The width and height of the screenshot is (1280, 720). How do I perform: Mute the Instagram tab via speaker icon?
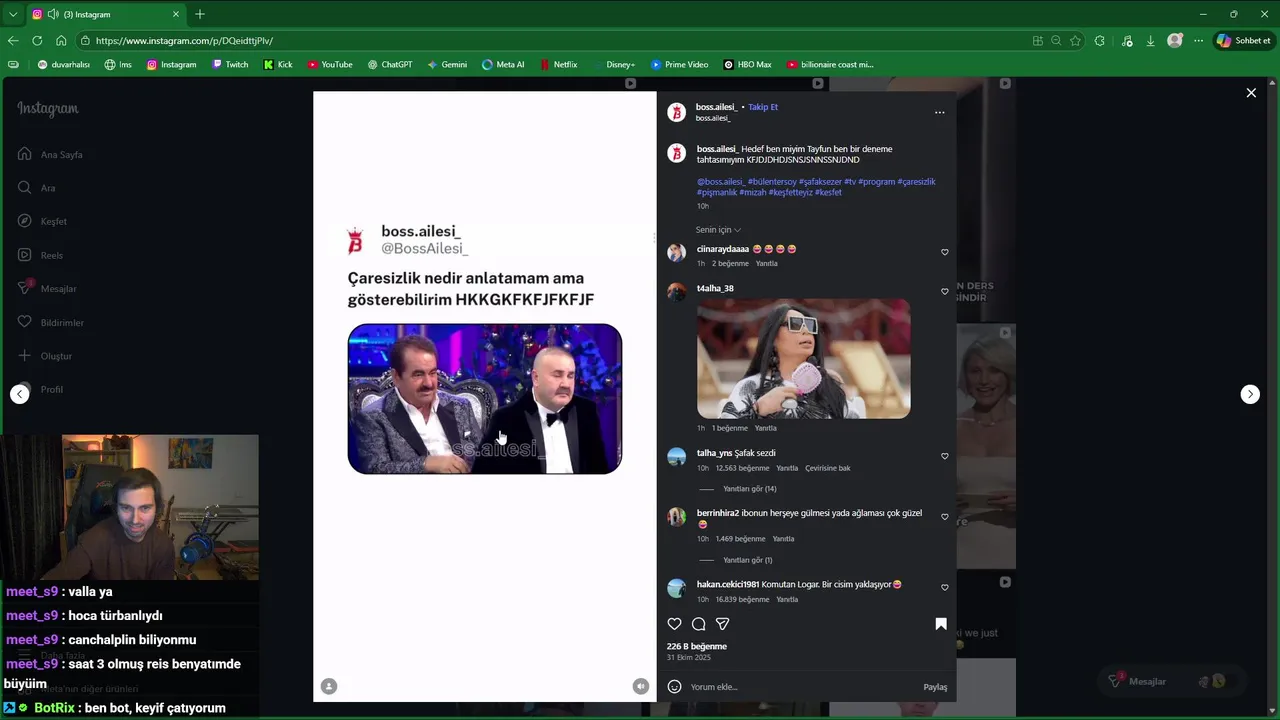coord(52,14)
